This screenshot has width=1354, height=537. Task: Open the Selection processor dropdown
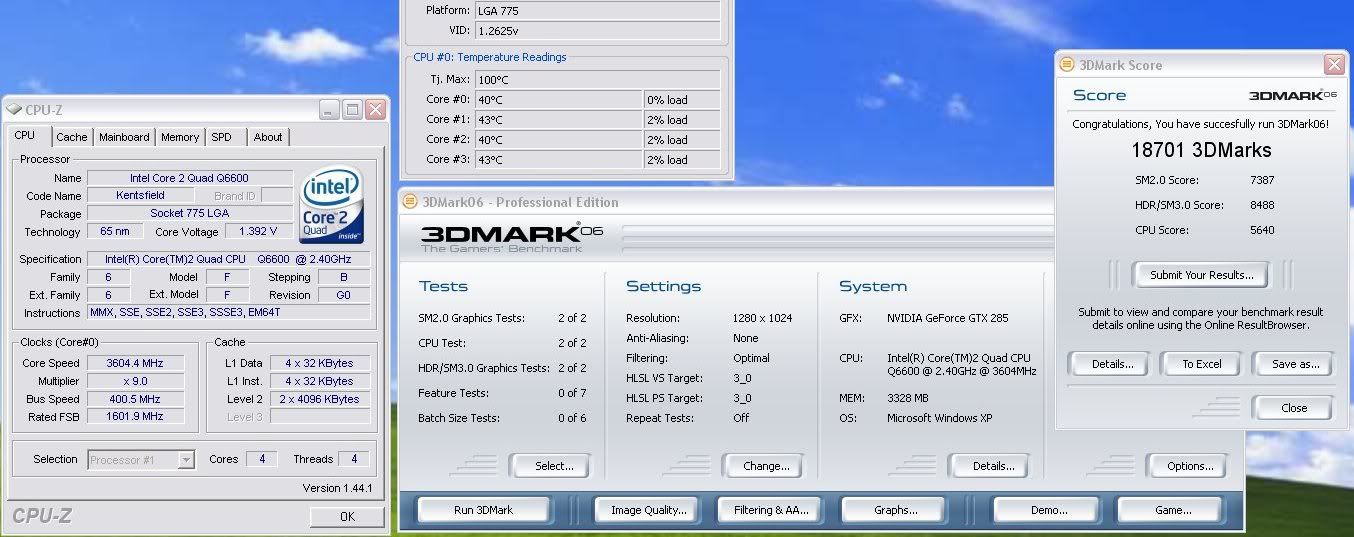coord(186,460)
